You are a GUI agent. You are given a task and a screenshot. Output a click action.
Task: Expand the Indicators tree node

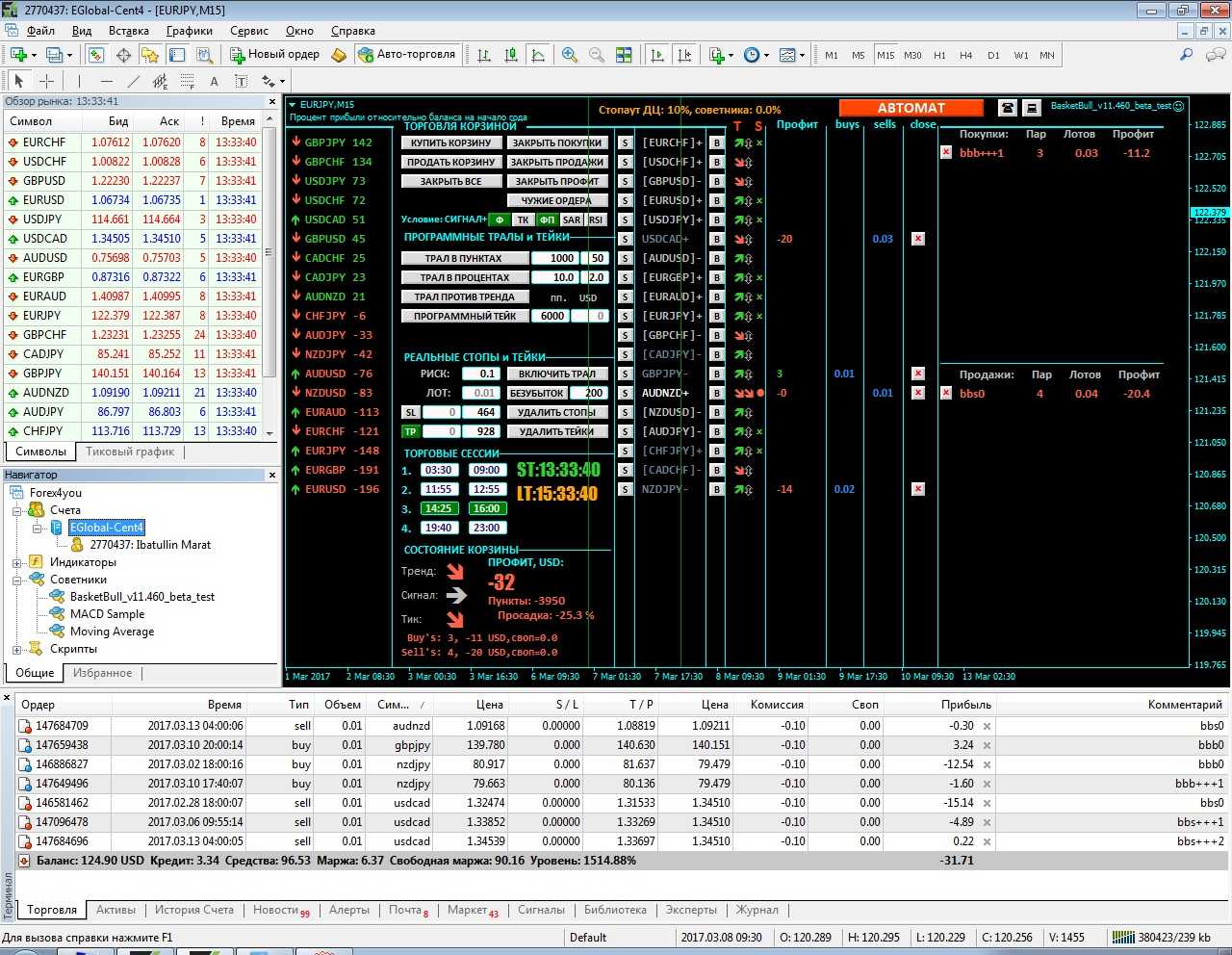[16, 563]
